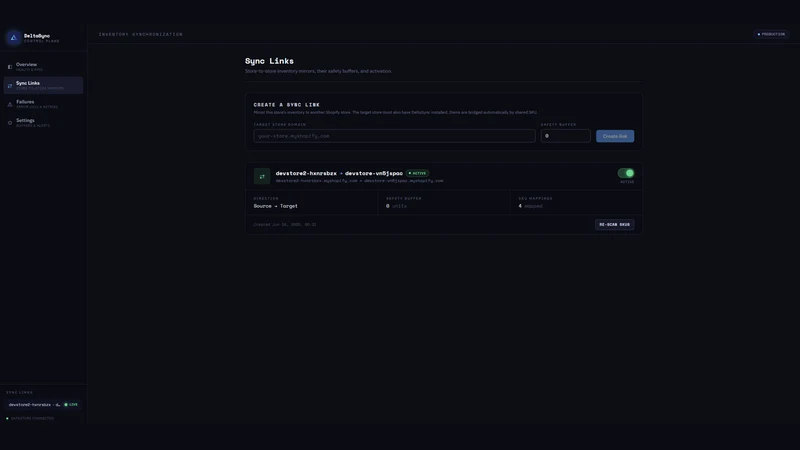Open the Sync Links menu item
The height and width of the screenshot is (450, 800).
tap(43, 85)
